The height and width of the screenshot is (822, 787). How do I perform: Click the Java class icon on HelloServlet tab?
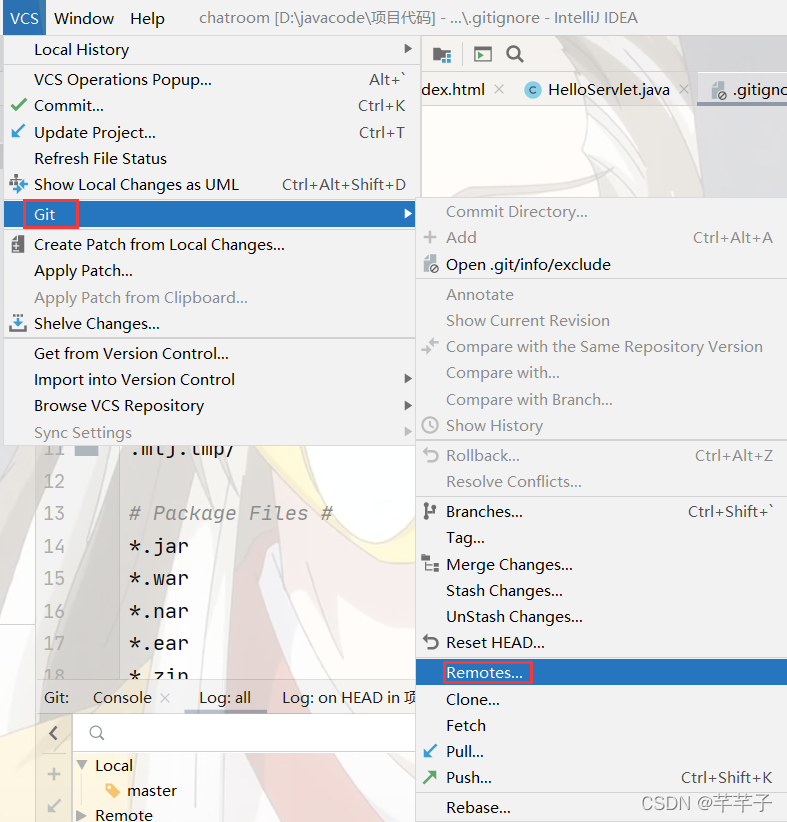click(533, 90)
